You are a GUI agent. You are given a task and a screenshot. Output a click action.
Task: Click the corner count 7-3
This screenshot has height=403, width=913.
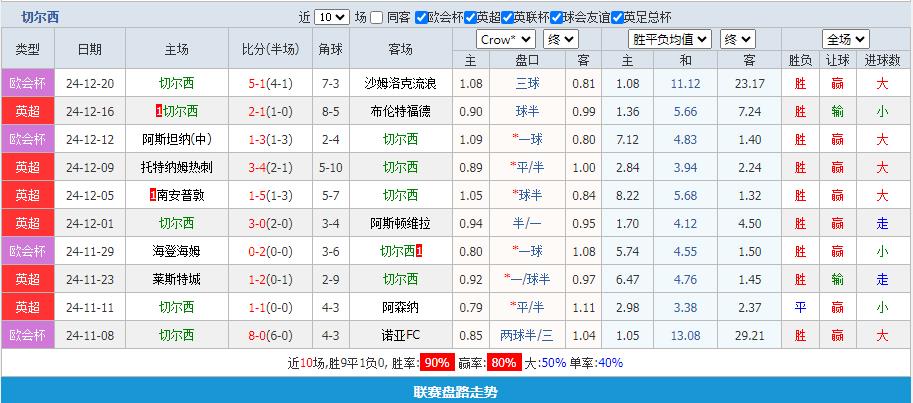pyautogui.click(x=331, y=83)
